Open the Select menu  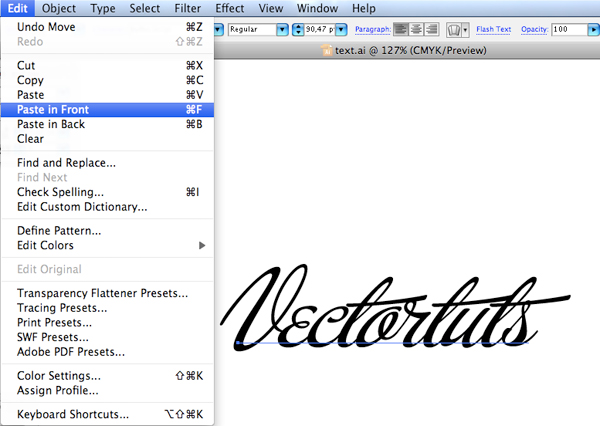(x=144, y=8)
